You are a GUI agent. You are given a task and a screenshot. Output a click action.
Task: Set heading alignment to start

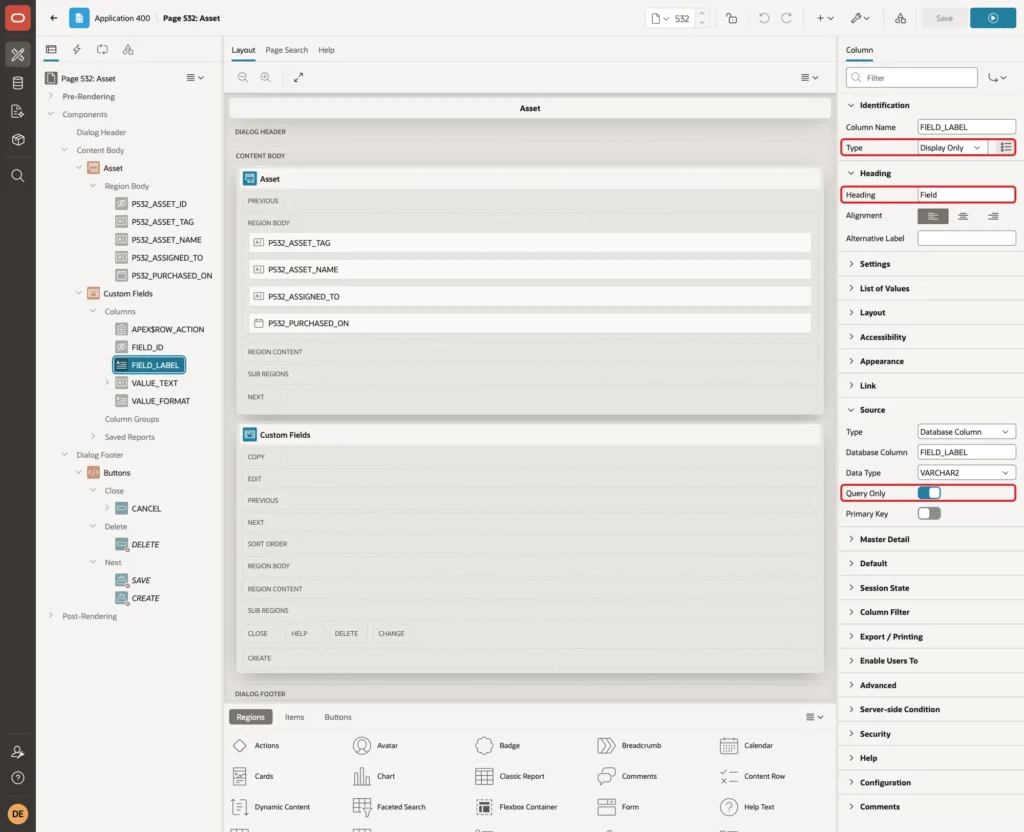pyautogui.click(x=933, y=216)
